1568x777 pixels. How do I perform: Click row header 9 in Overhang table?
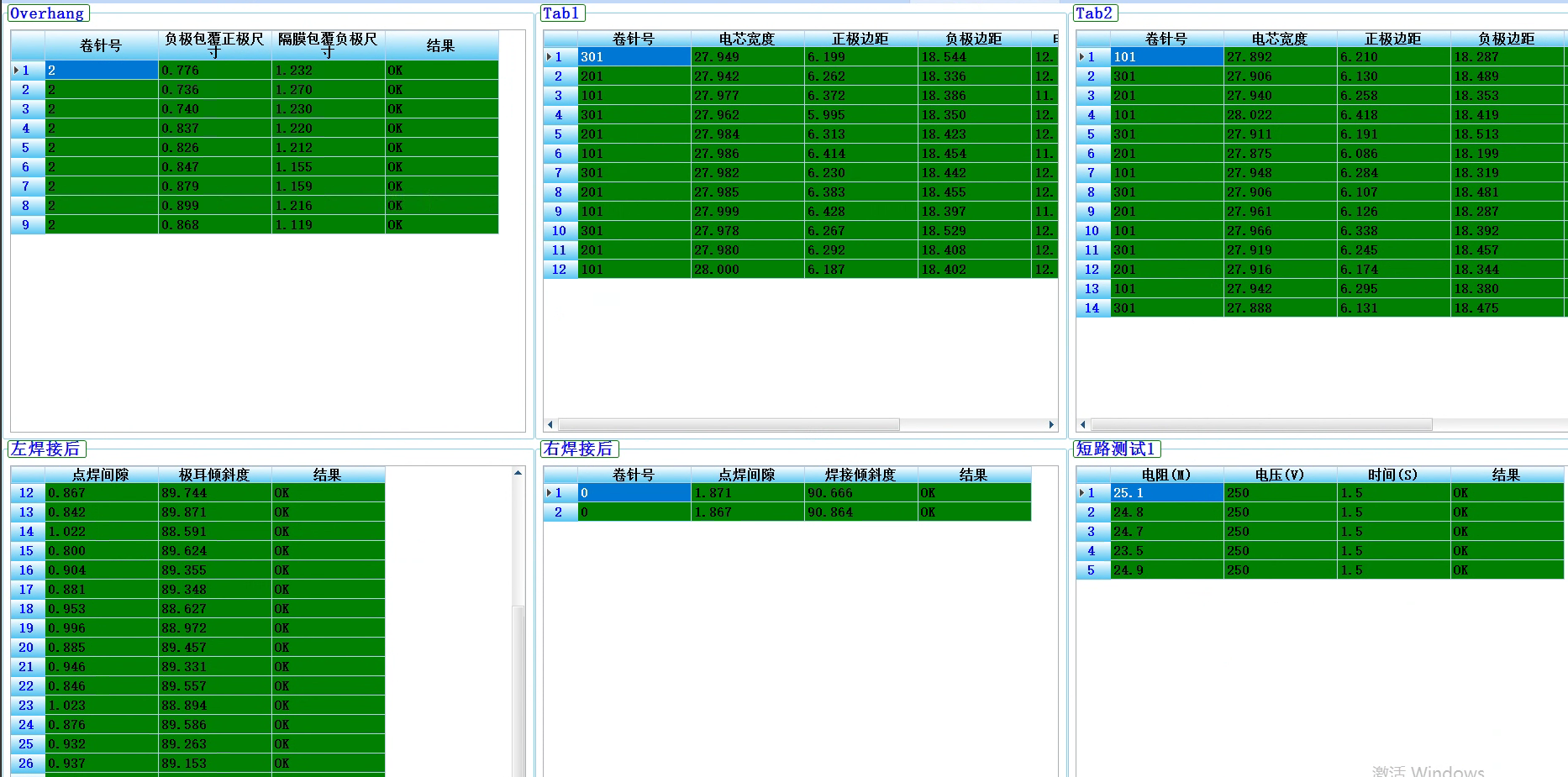28,225
